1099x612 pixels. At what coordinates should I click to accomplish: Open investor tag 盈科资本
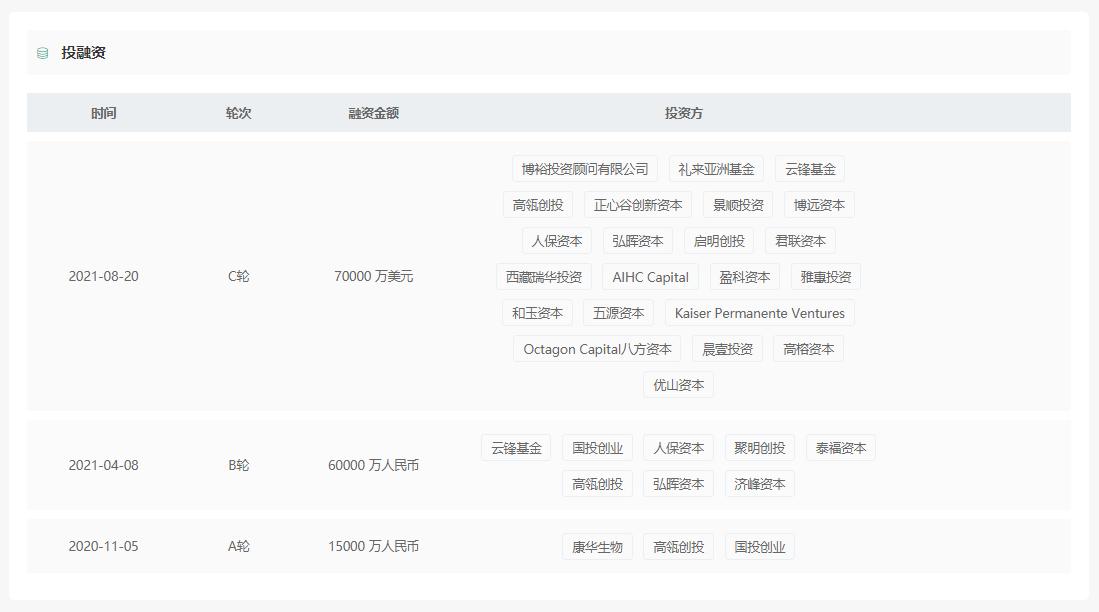coord(744,277)
